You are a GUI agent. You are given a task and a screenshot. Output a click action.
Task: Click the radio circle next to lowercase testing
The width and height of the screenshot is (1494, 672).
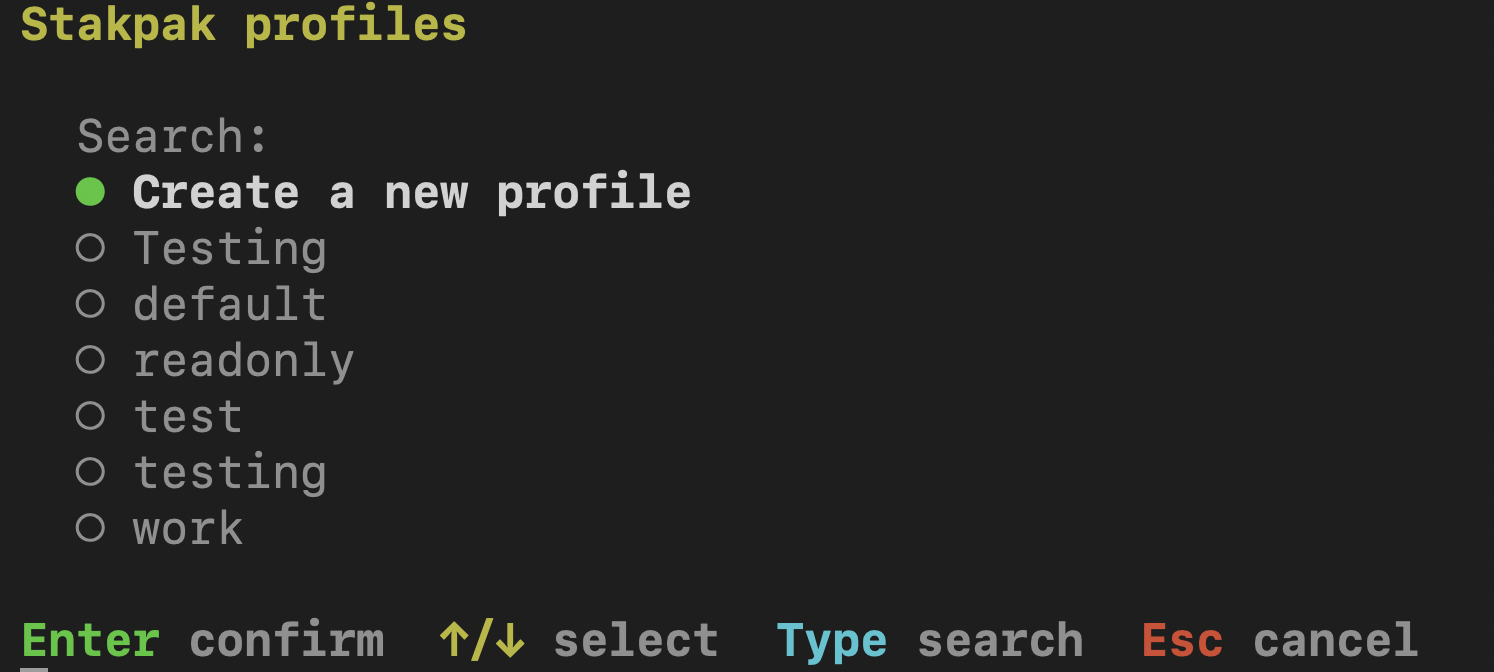(90, 472)
